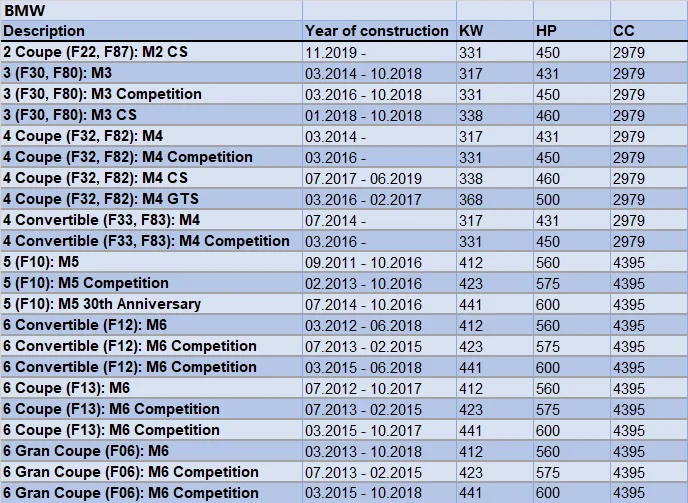This screenshot has height=503, width=688.
Task: Select the 3 (F30, F80): M3 description cell
Action: tap(151, 73)
